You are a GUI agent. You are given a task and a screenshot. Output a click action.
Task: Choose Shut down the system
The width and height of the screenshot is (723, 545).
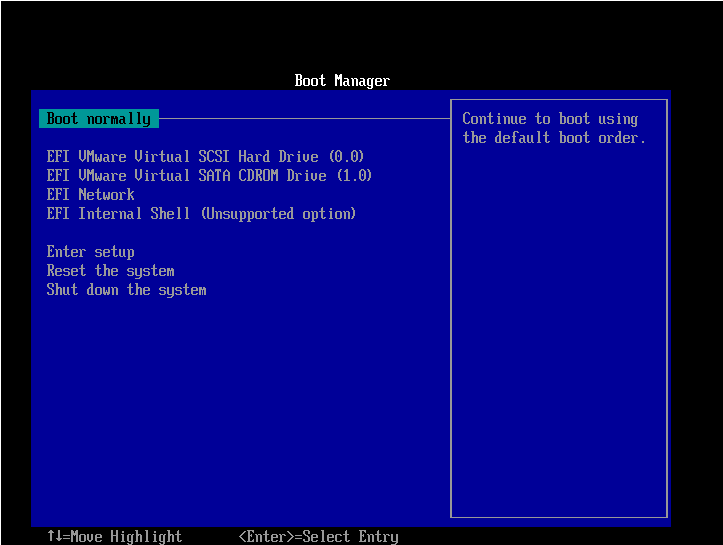point(127,290)
